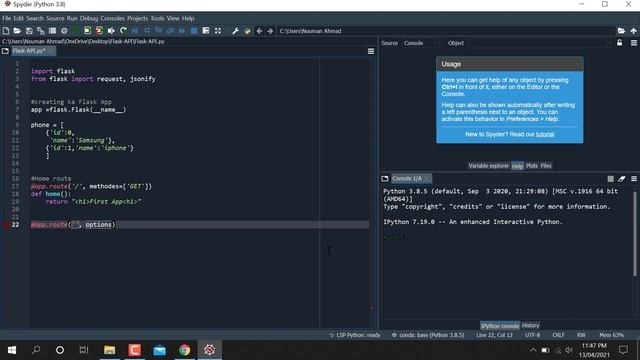Image resolution: width=640 pixels, height=360 pixels.
Task: Open the Help menu in menu bar
Action: pyautogui.click(x=188, y=18)
